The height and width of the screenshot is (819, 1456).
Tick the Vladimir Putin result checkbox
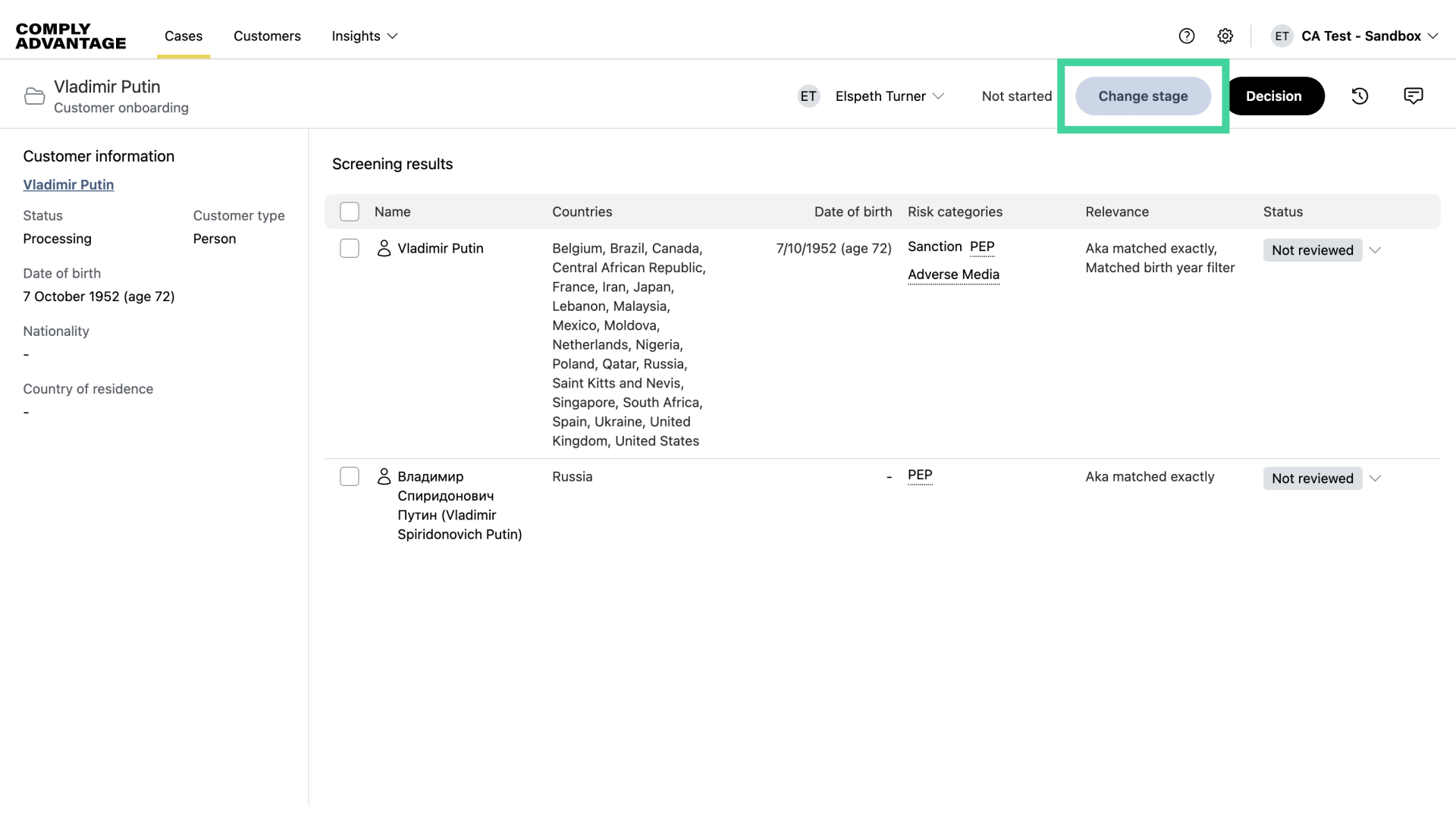tap(350, 249)
